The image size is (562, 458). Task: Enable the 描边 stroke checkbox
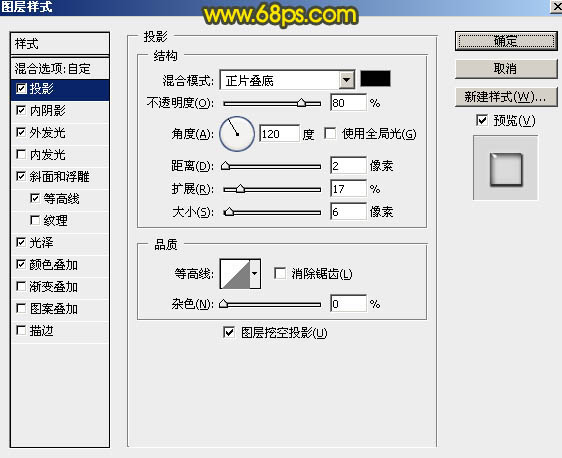(x=21, y=330)
